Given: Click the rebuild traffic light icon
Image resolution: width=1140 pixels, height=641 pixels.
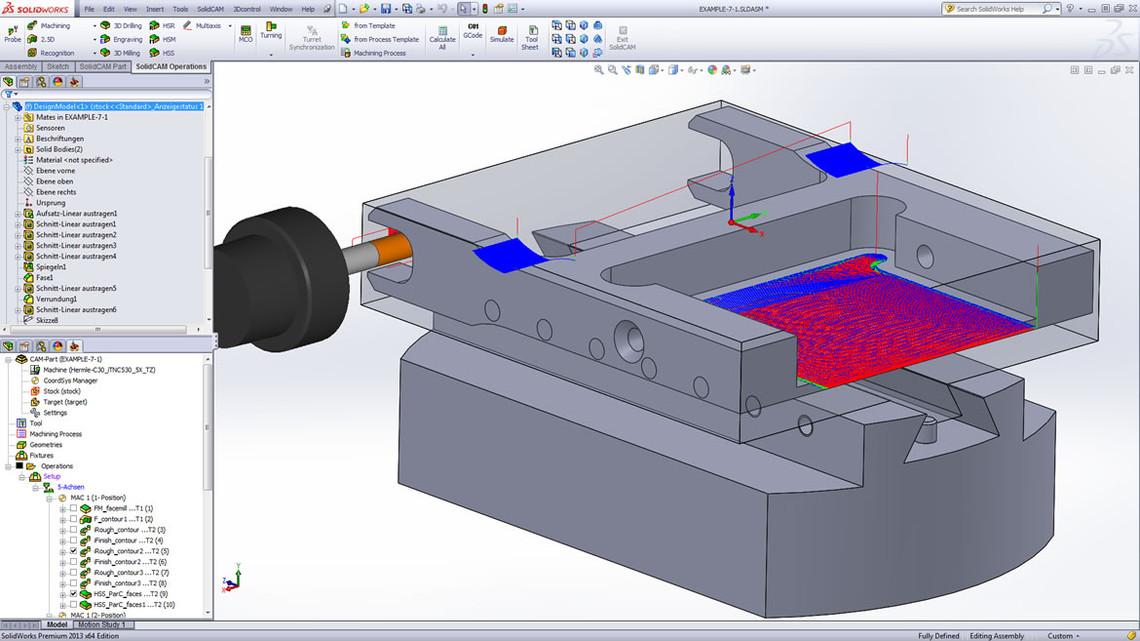Looking at the screenshot, I should pos(485,9).
